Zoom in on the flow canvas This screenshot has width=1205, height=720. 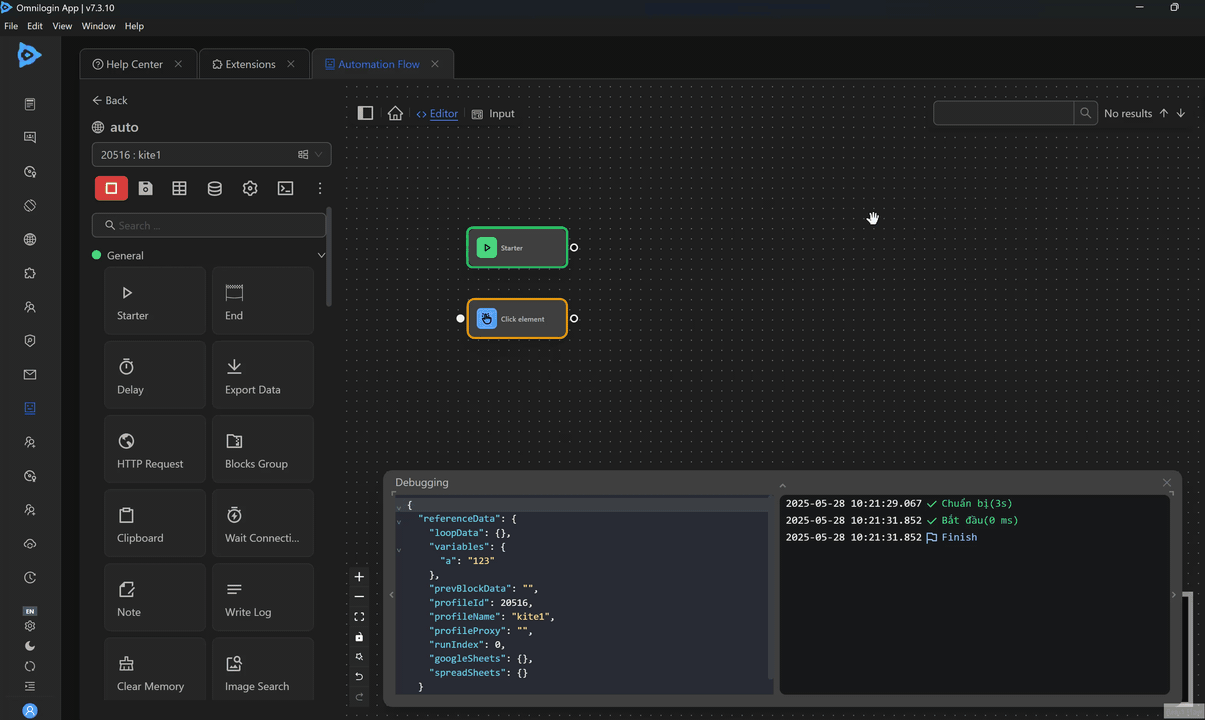tap(359, 577)
